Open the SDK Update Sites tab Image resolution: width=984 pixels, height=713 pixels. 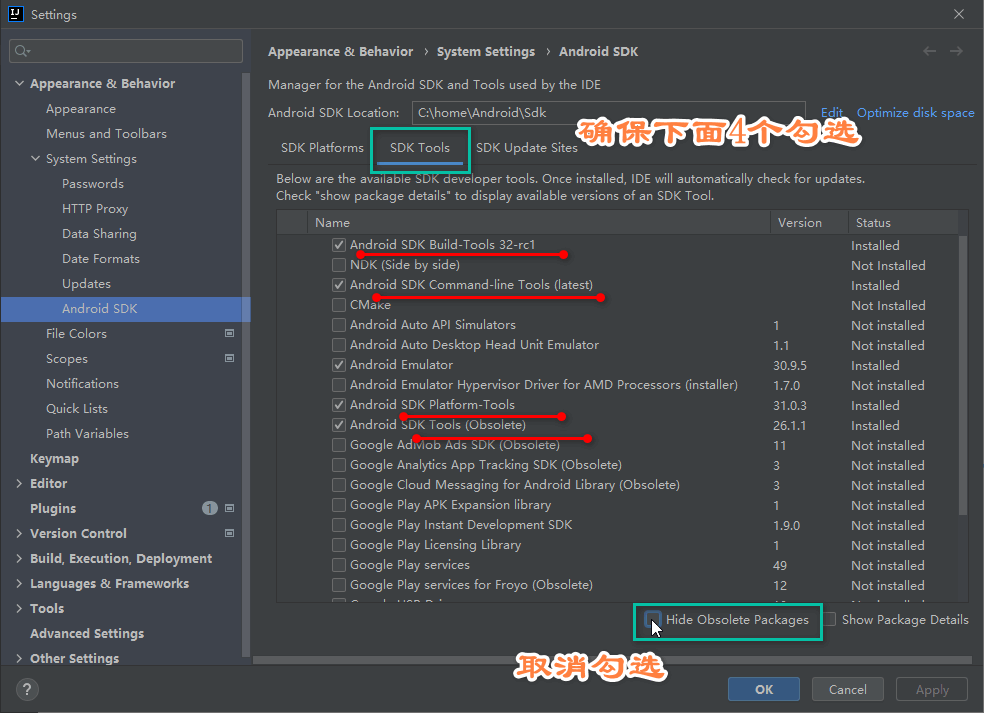[x=527, y=147]
